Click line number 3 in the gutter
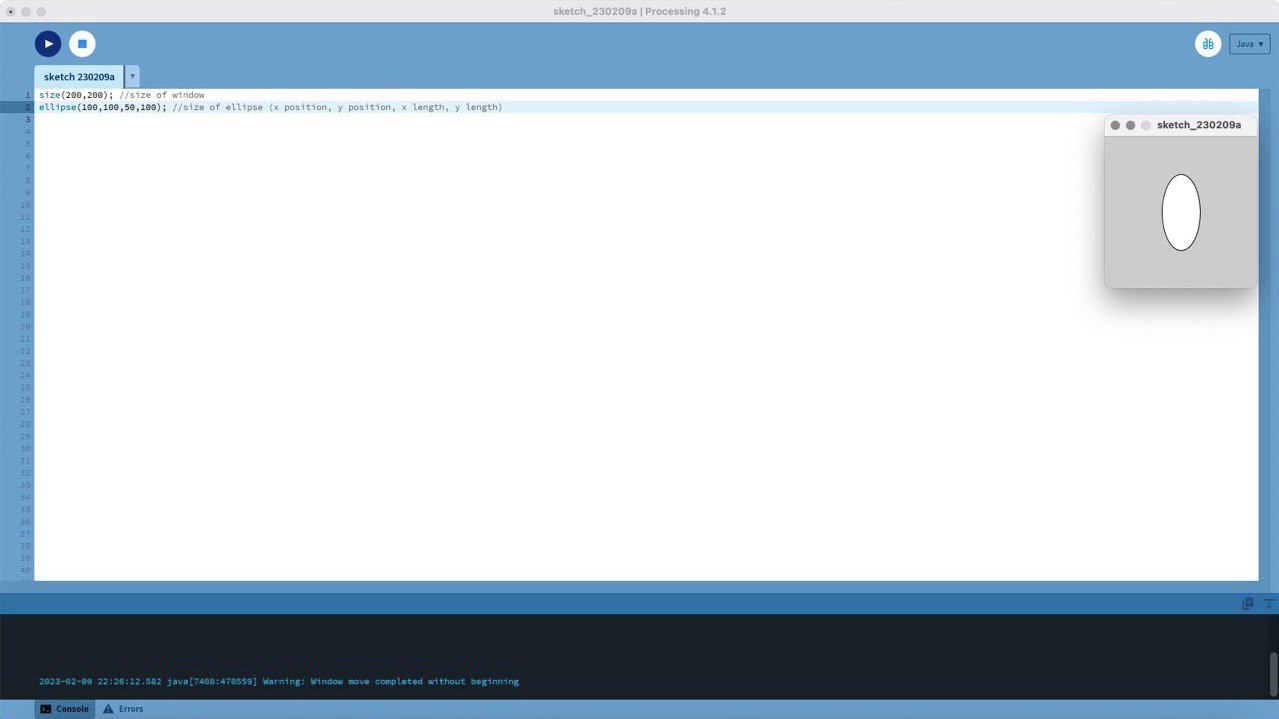Viewport: 1279px width, 719px height. click(28, 119)
